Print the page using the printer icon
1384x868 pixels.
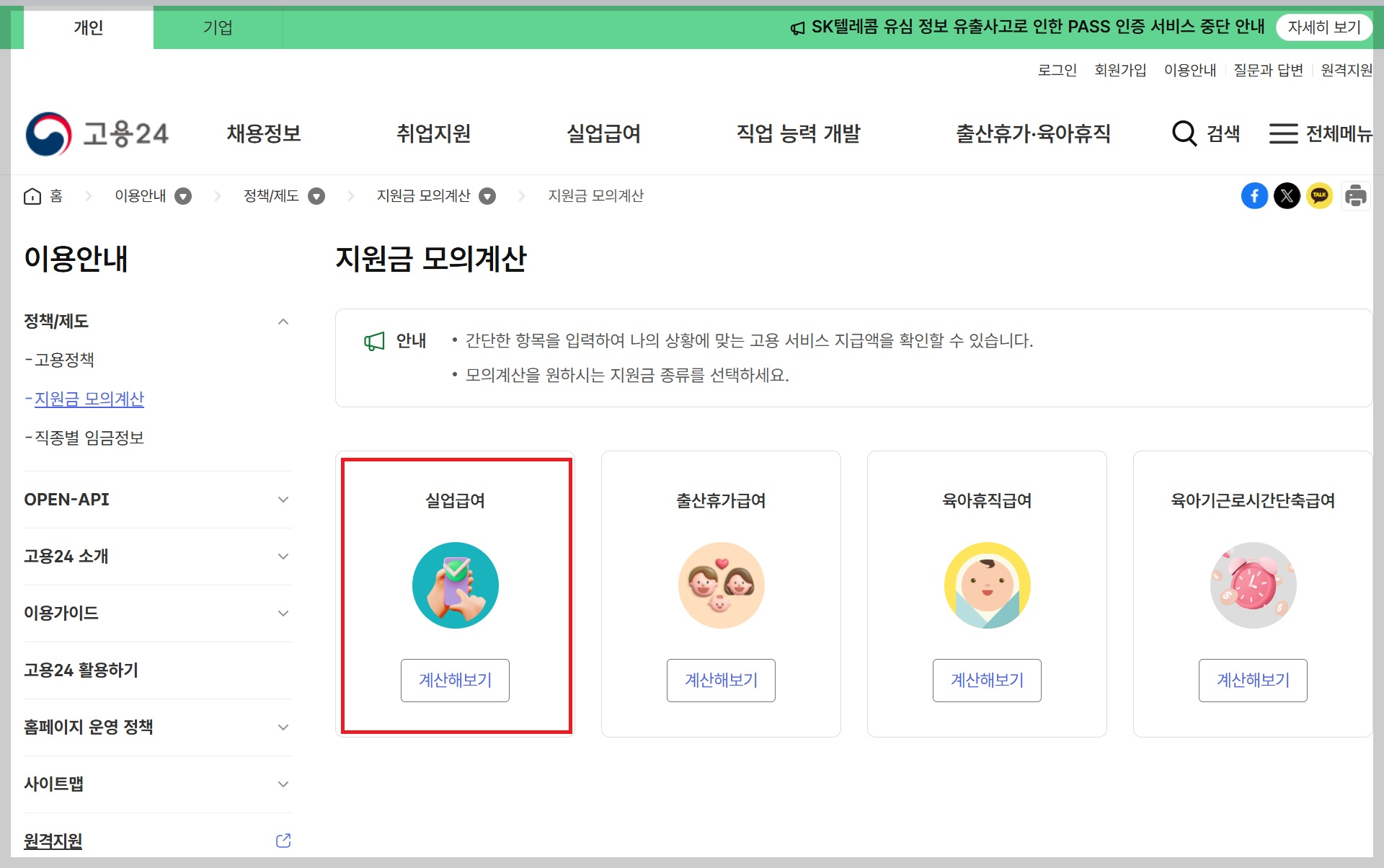[x=1356, y=195]
